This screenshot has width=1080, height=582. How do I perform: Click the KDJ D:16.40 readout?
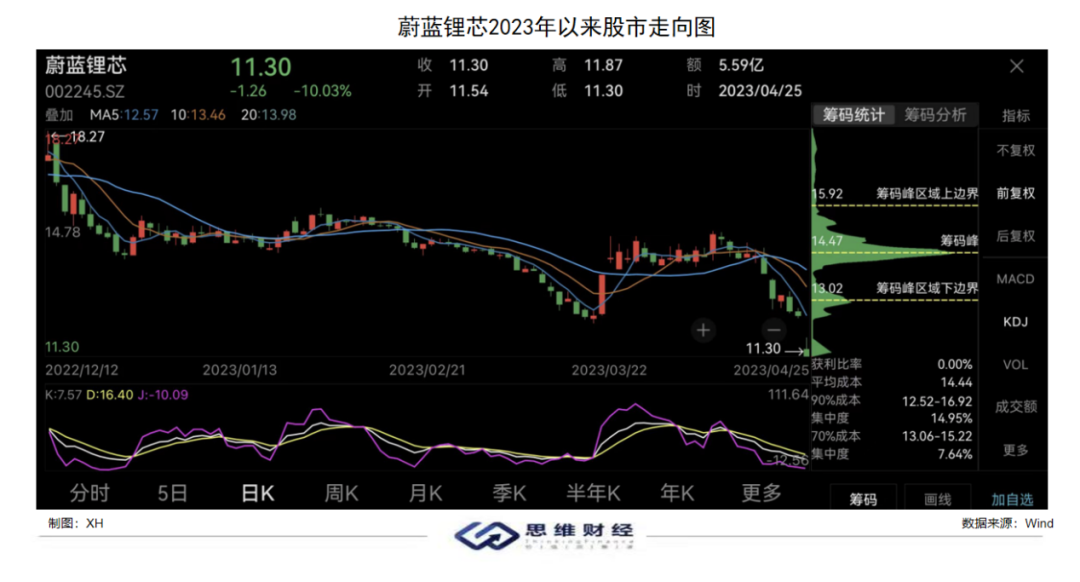point(110,395)
